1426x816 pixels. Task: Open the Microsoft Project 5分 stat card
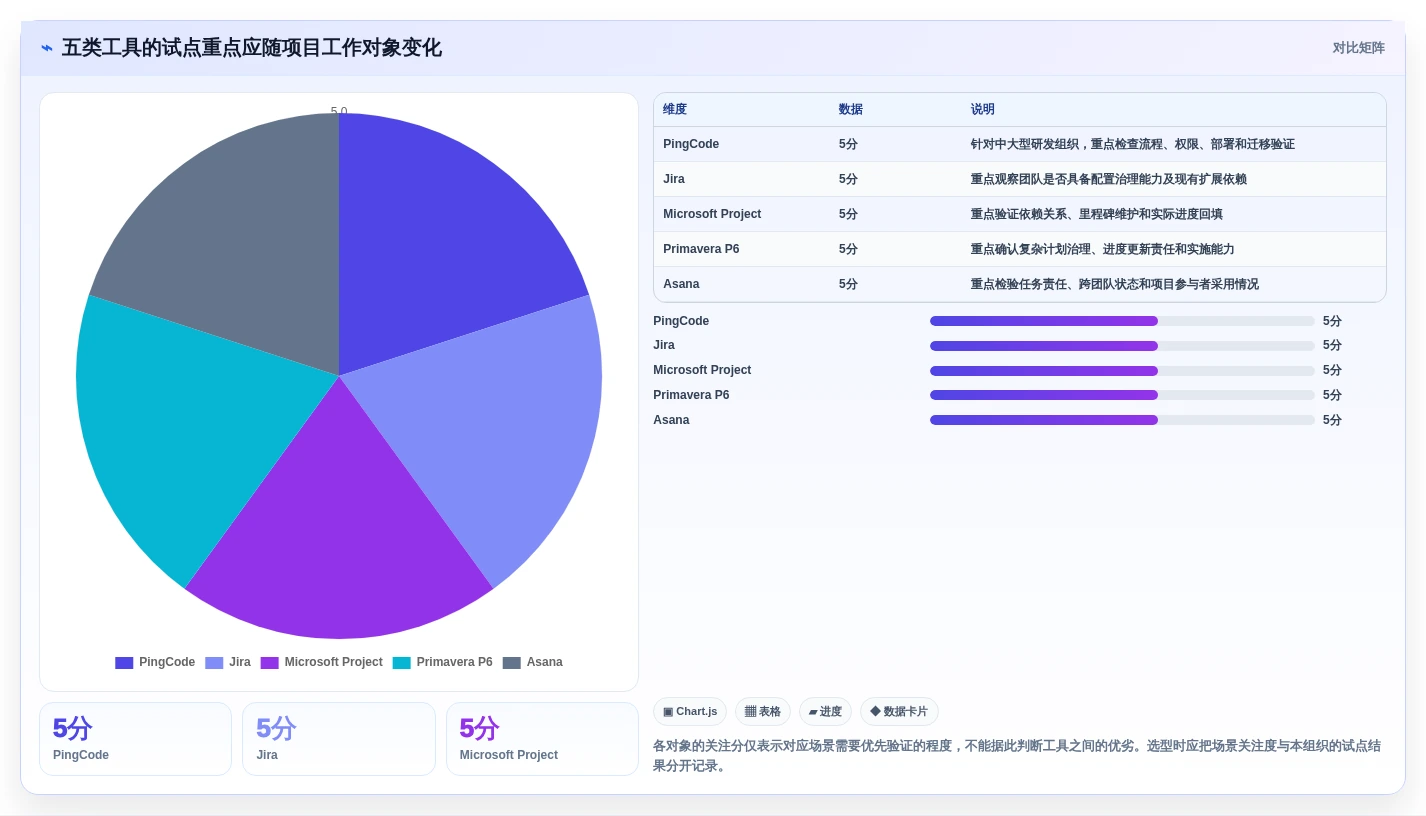[542, 739]
